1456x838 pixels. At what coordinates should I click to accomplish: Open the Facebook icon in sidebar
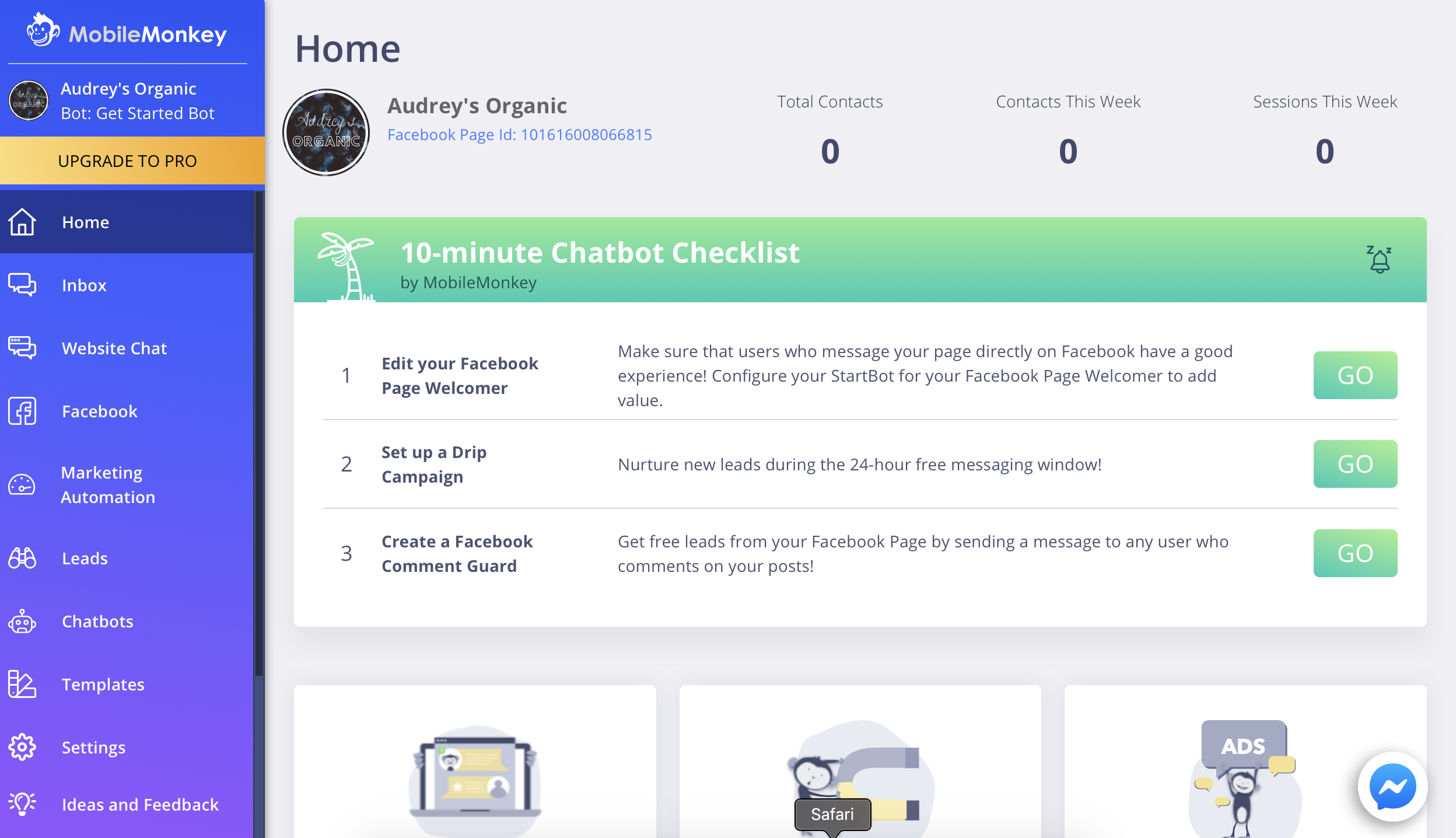[x=22, y=411]
